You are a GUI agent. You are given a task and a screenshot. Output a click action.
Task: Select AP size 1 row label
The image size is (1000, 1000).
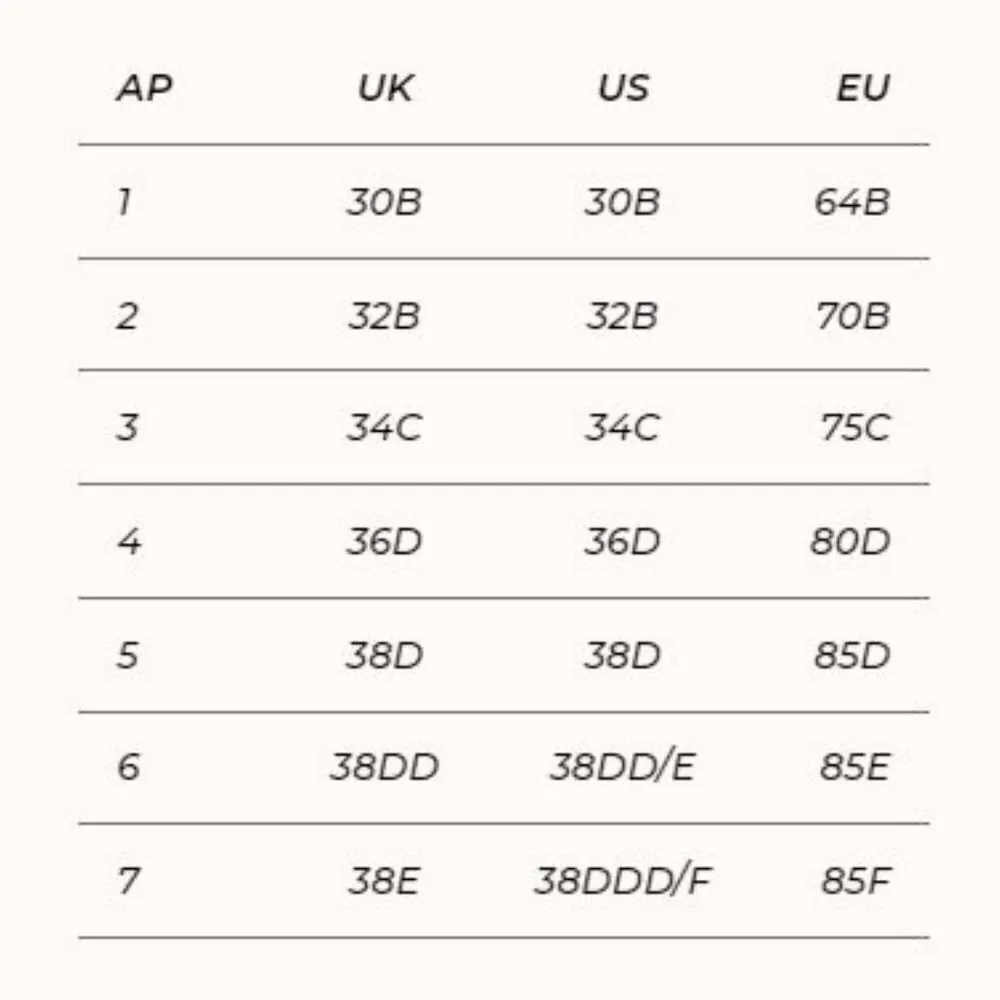(124, 202)
